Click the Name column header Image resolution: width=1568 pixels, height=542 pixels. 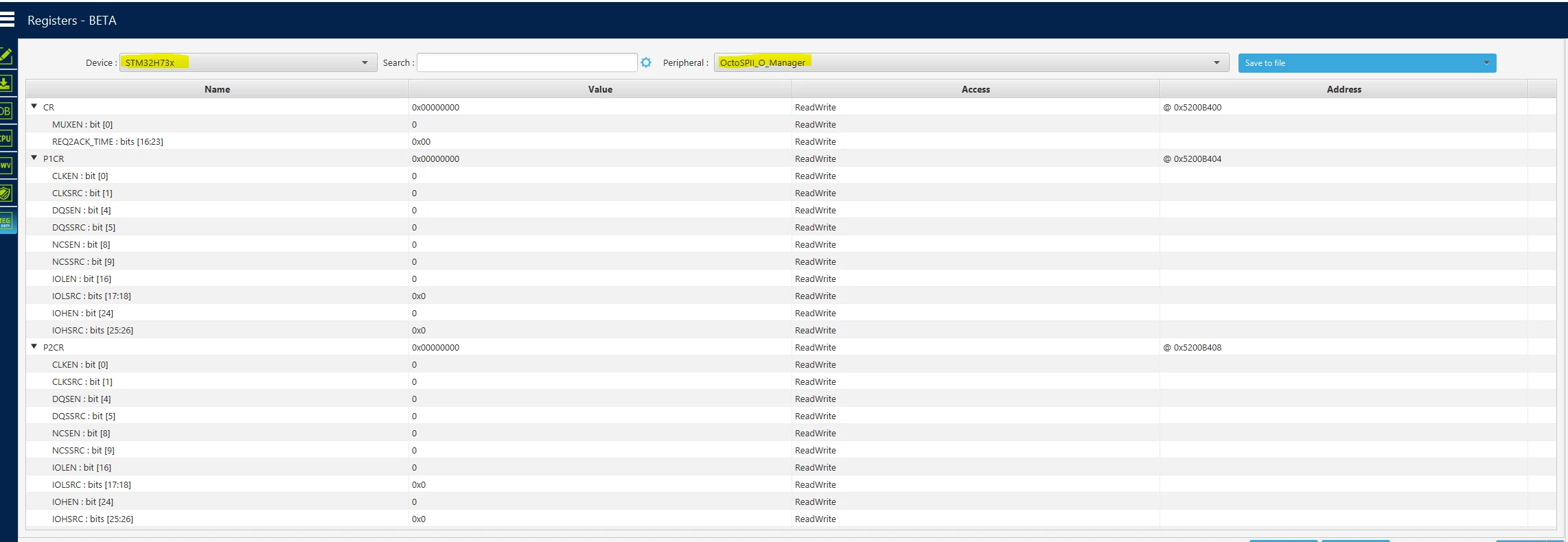217,89
